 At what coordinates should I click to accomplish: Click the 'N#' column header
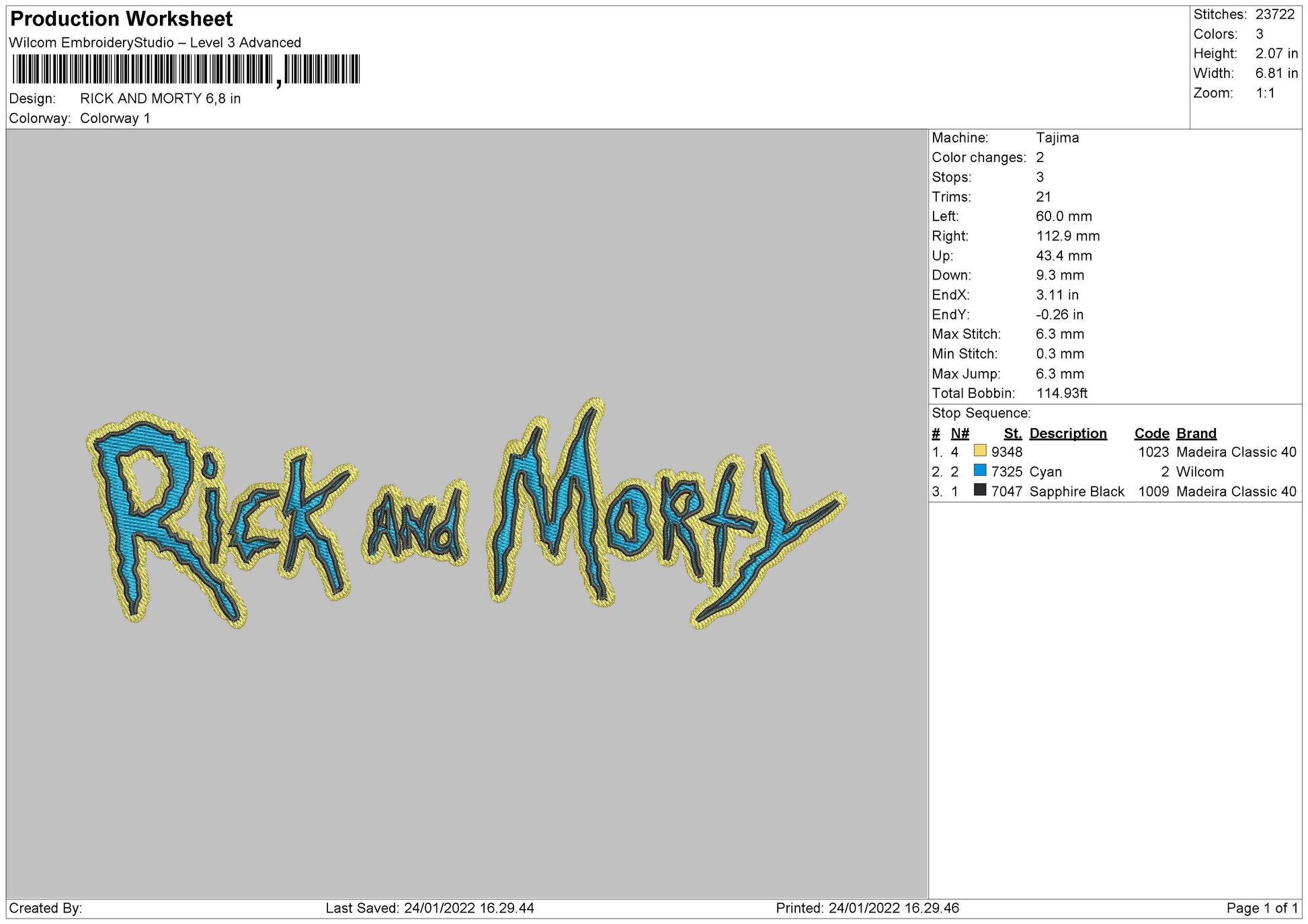point(960,433)
